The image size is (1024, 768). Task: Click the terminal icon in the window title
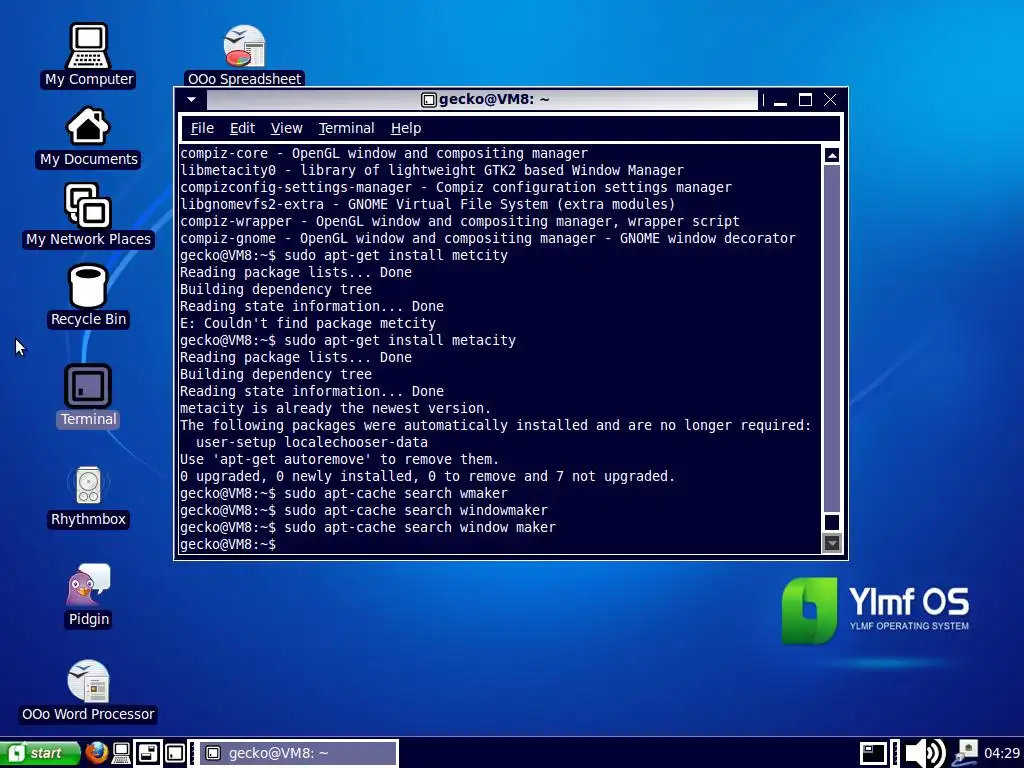[x=428, y=99]
